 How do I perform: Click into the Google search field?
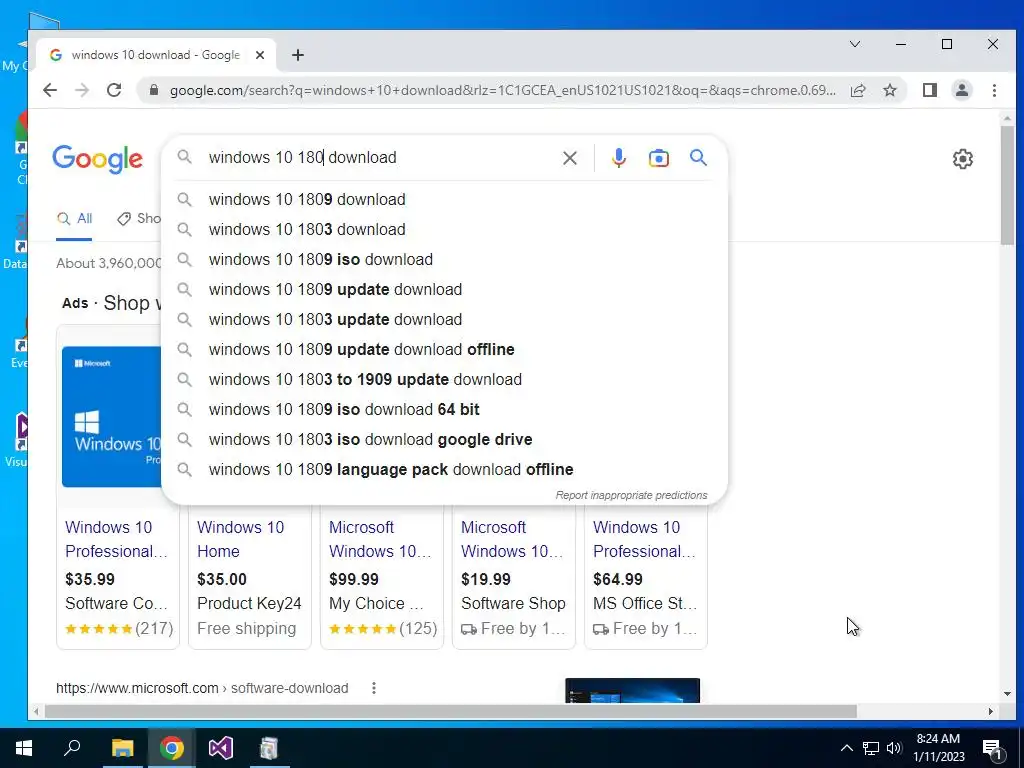(x=379, y=157)
